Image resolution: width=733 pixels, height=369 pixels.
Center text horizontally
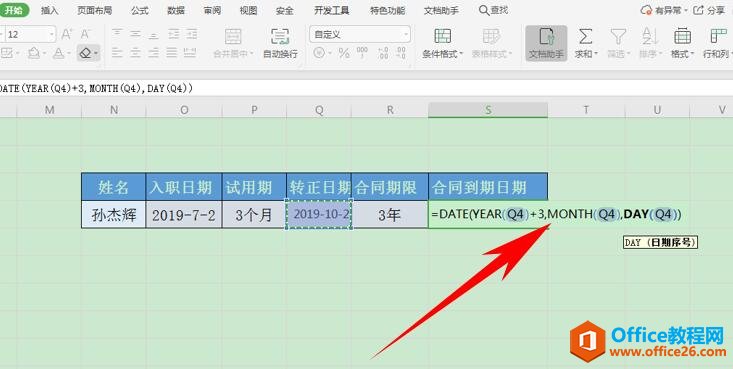tap(136, 53)
